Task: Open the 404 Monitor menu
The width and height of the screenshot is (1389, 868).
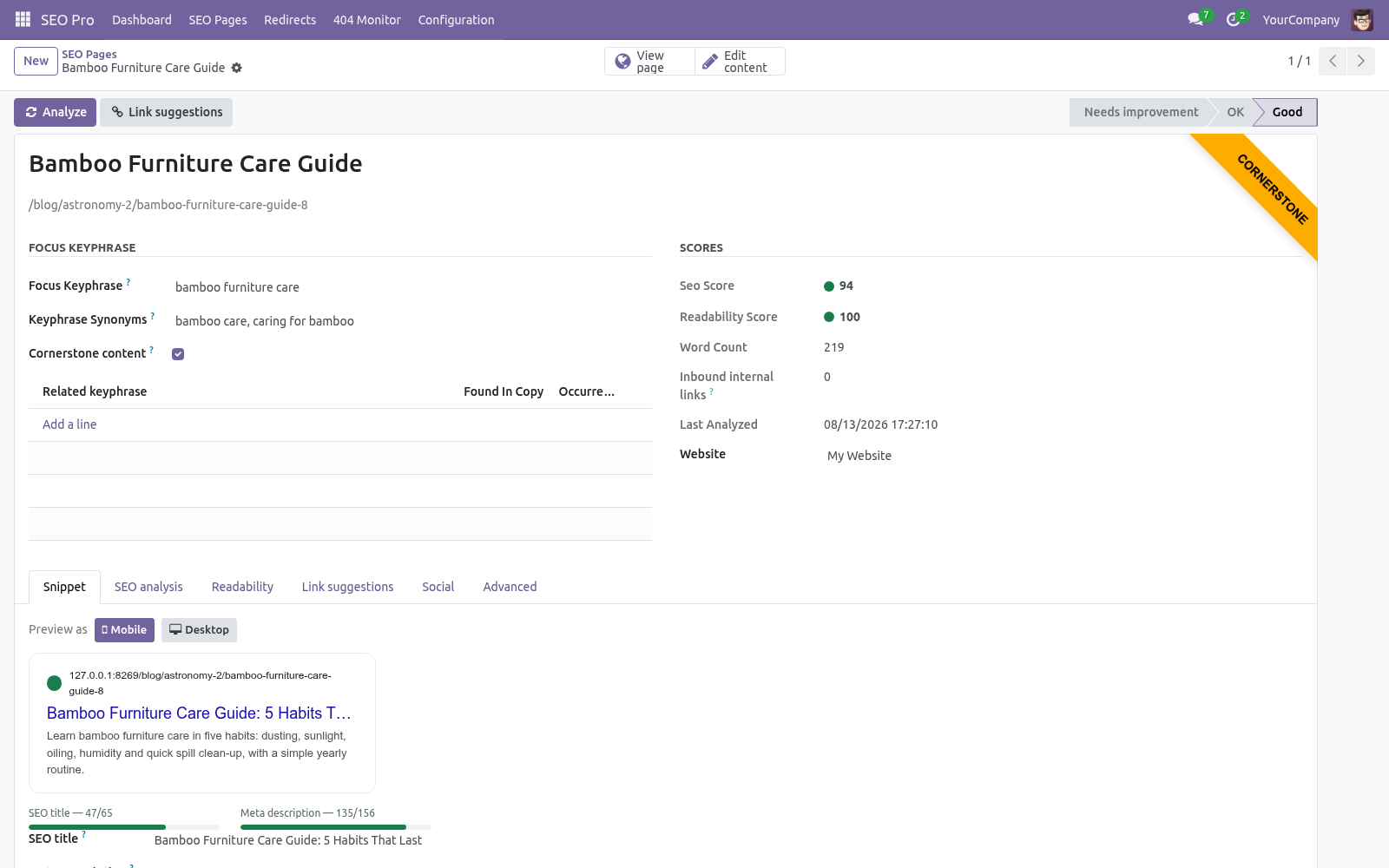Action: click(367, 19)
